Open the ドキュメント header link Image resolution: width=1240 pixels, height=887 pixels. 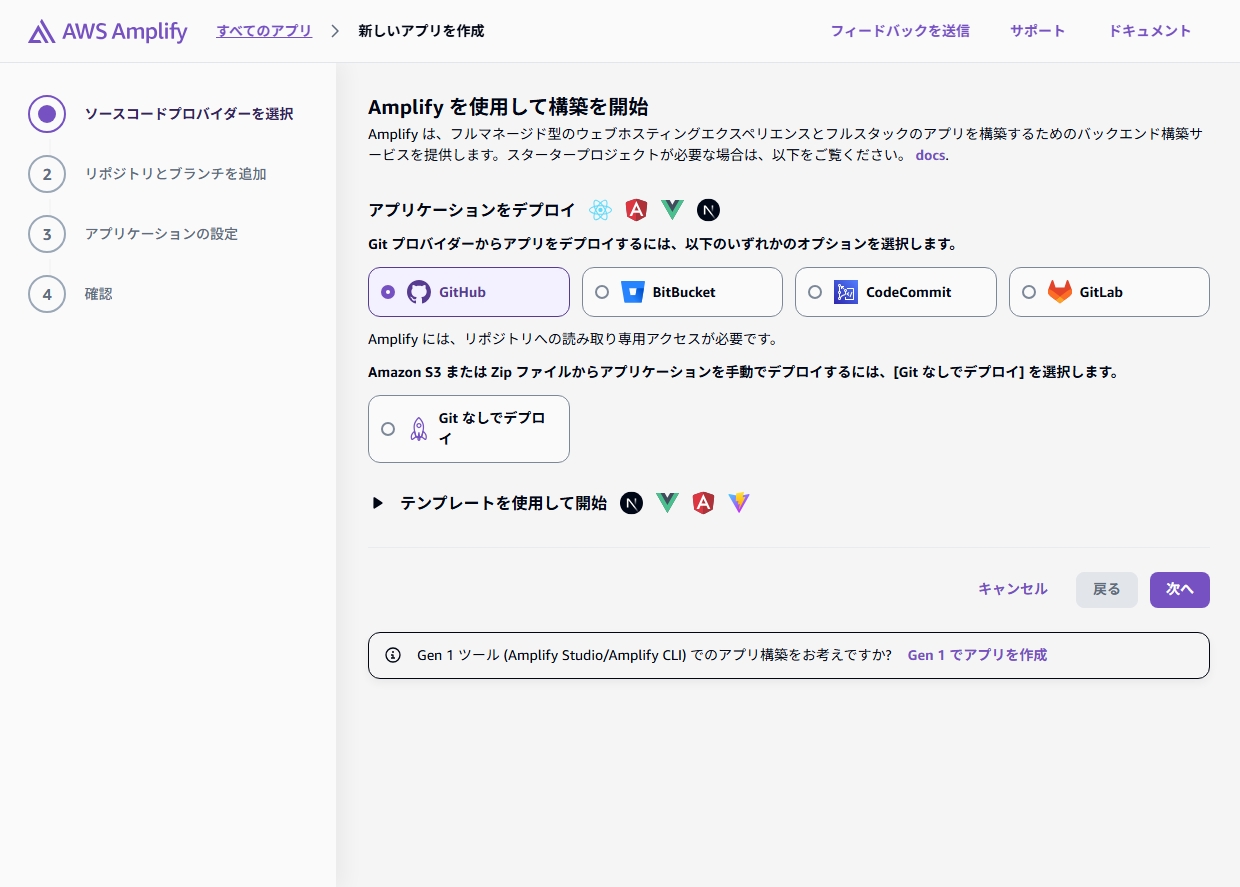point(1150,31)
